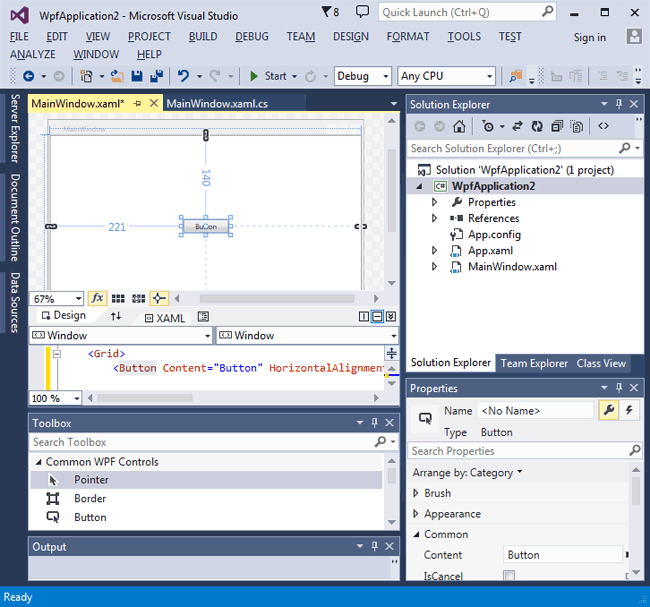Save the current file with floppy icon
The height and width of the screenshot is (607, 650).
click(137, 76)
